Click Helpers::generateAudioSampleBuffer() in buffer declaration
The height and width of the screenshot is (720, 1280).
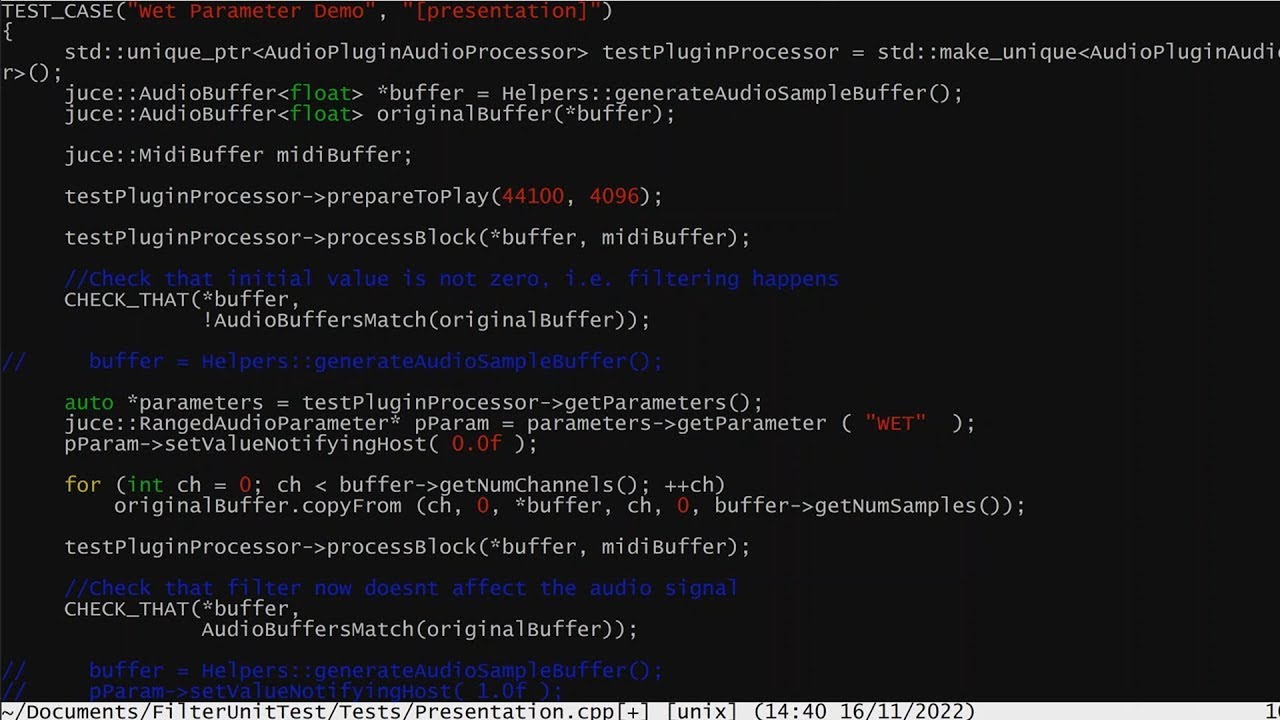[726, 93]
